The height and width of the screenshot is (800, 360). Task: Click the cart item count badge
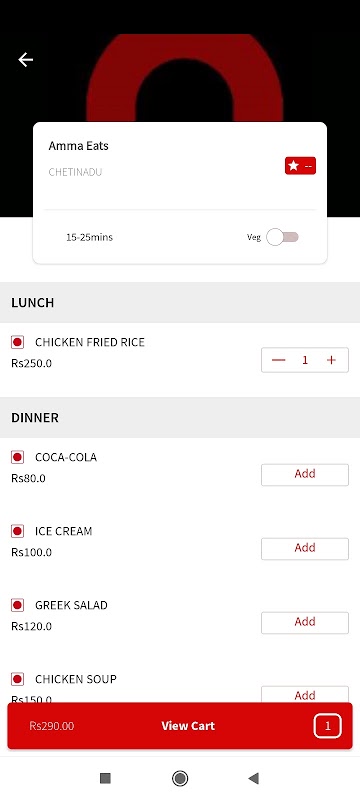327,726
